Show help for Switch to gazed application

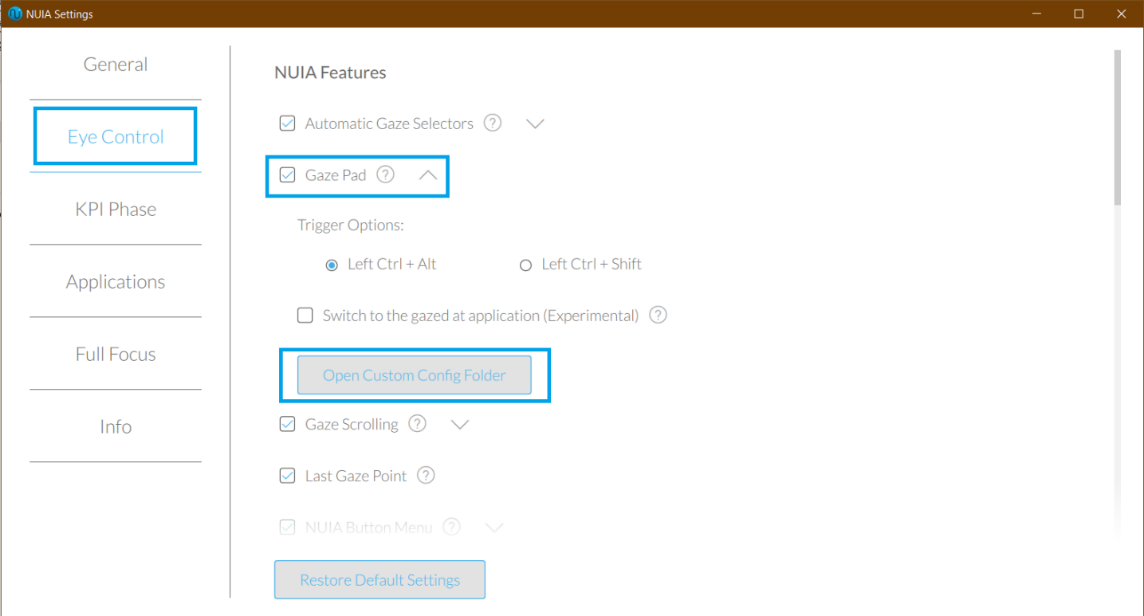click(x=658, y=315)
